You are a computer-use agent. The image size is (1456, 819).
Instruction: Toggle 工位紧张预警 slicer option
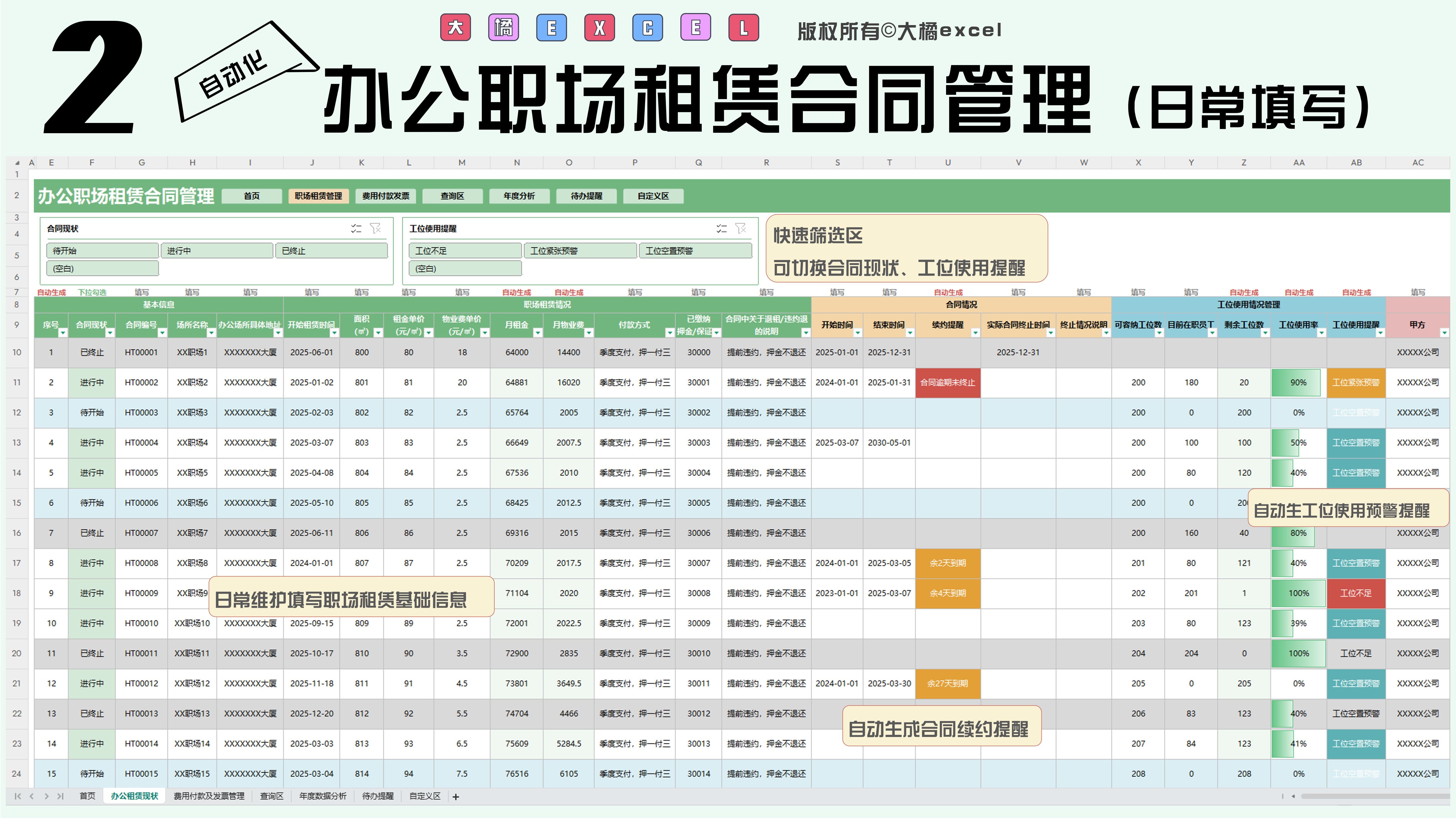click(x=580, y=251)
